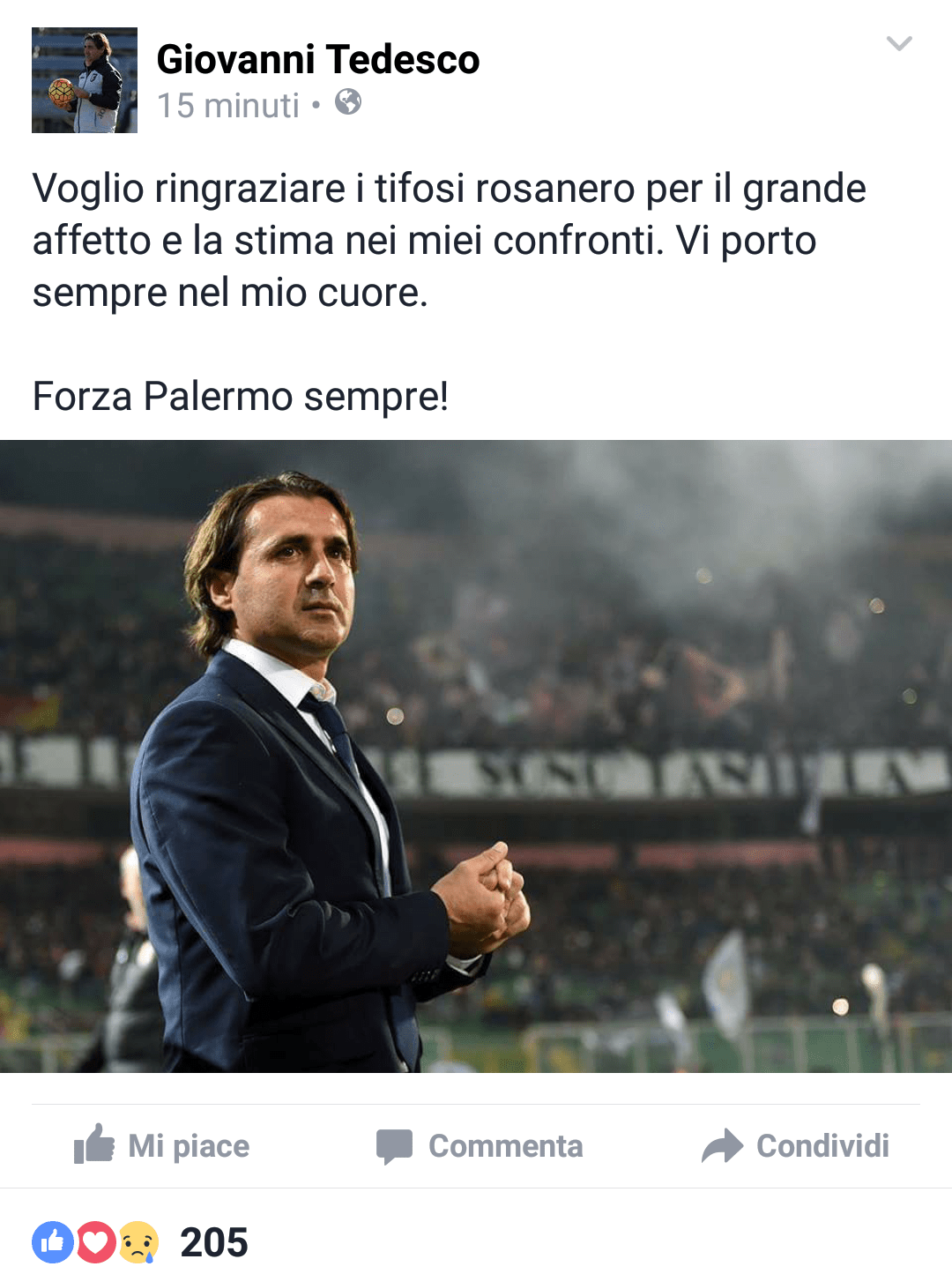This screenshot has height=1274, width=952.
Task: Click the blue like reaction icon
Action: [x=52, y=1242]
